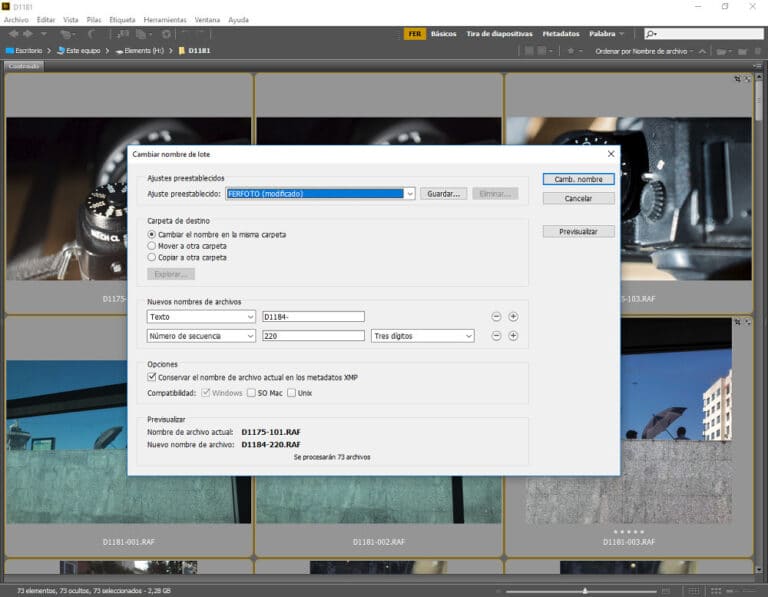Select Mover a otra carpeta option
The width and height of the screenshot is (768, 597).
tap(151, 246)
